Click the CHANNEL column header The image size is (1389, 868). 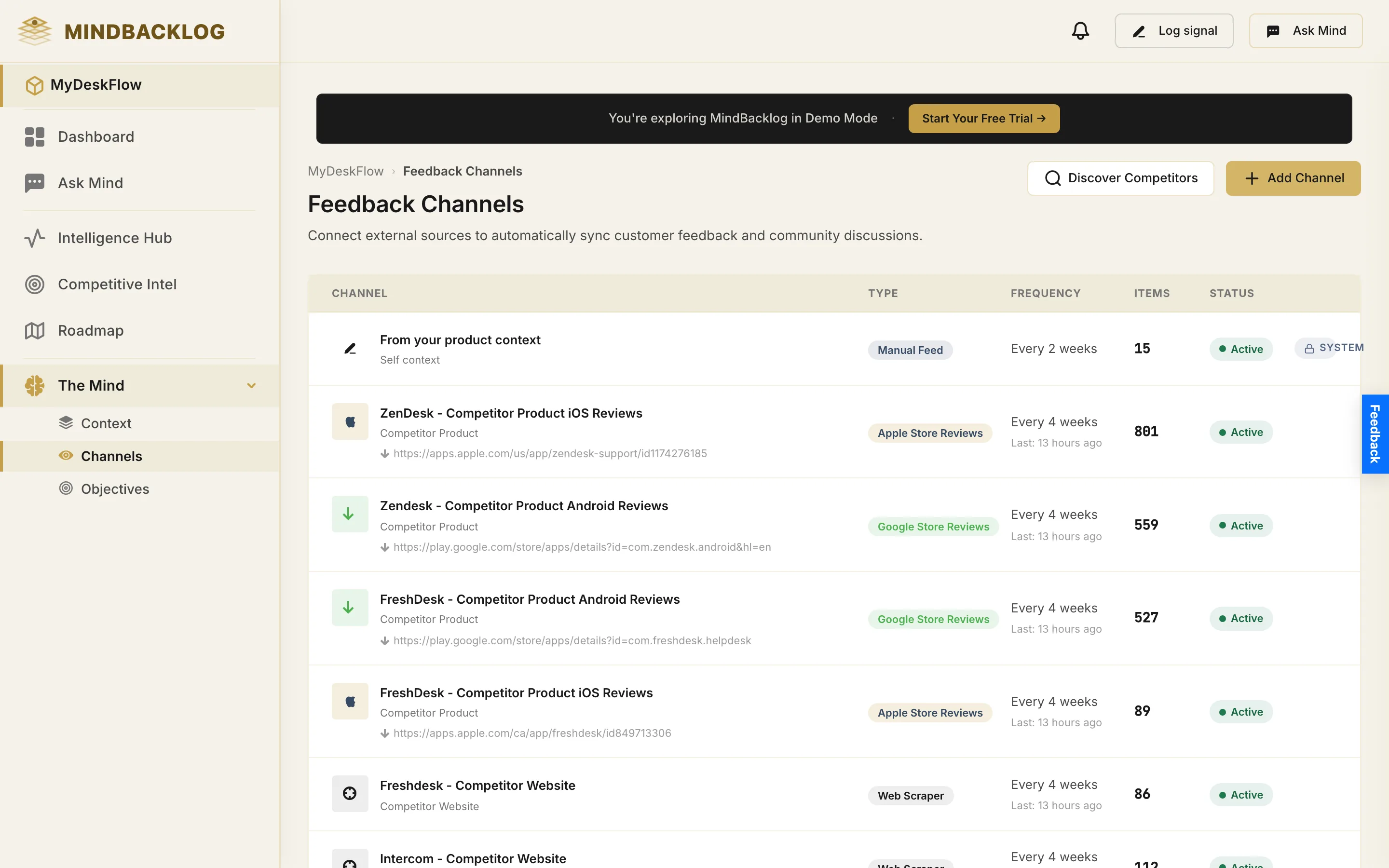click(x=359, y=293)
